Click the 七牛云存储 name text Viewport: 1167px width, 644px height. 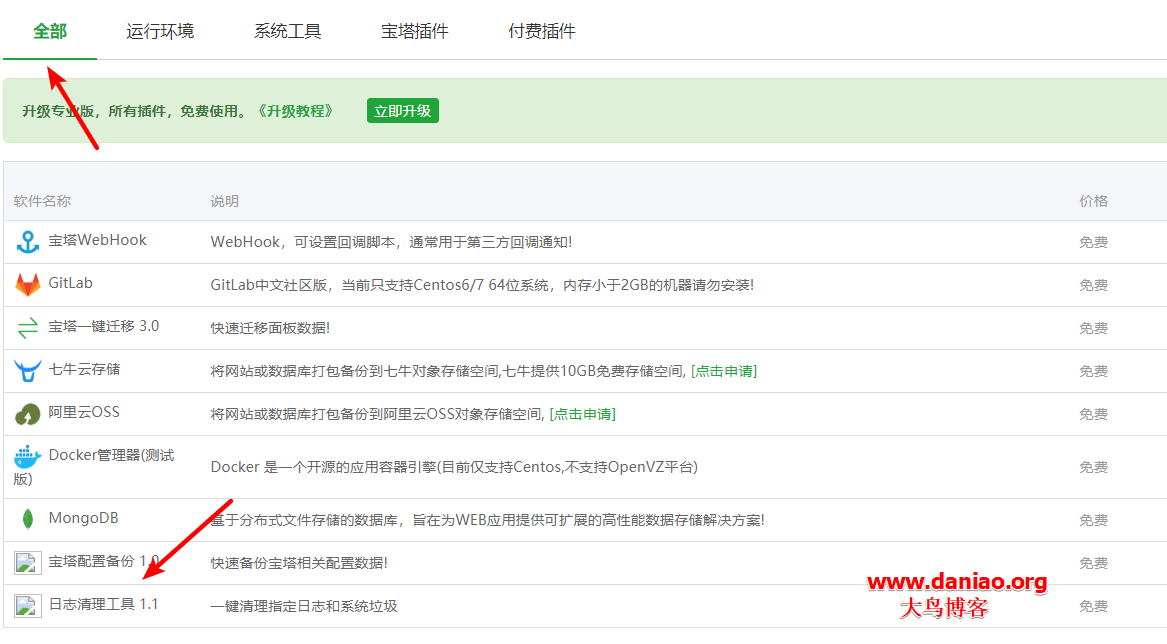(84, 369)
